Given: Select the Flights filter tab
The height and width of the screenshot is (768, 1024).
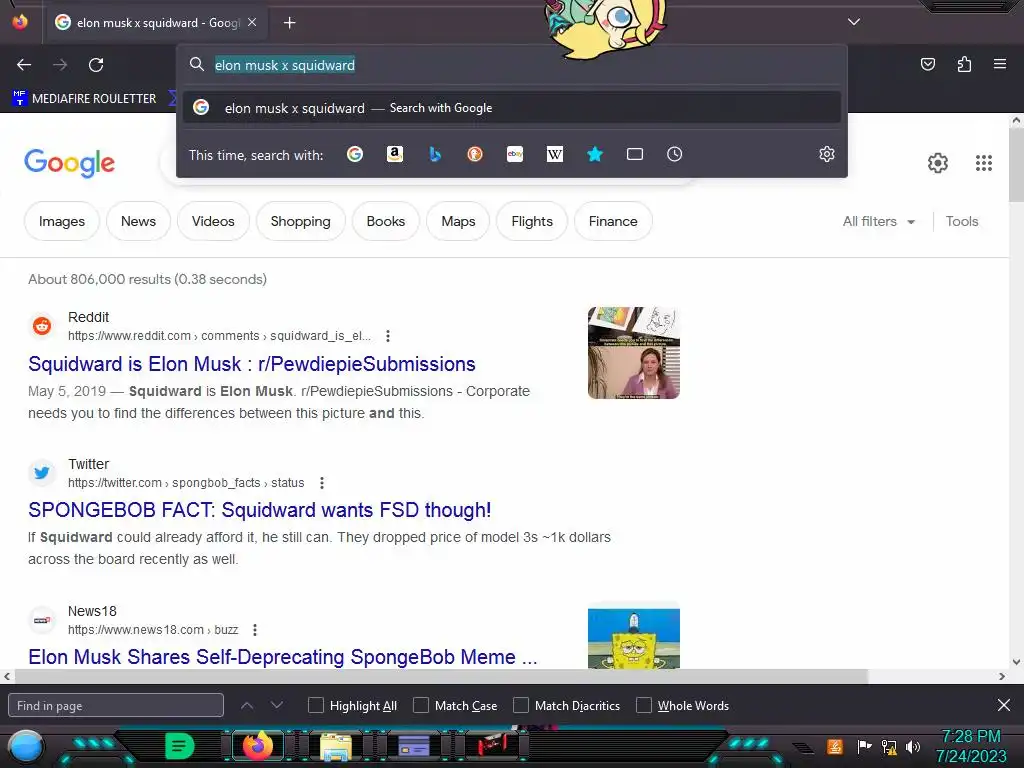Looking at the screenshot, I should (532, 221).
